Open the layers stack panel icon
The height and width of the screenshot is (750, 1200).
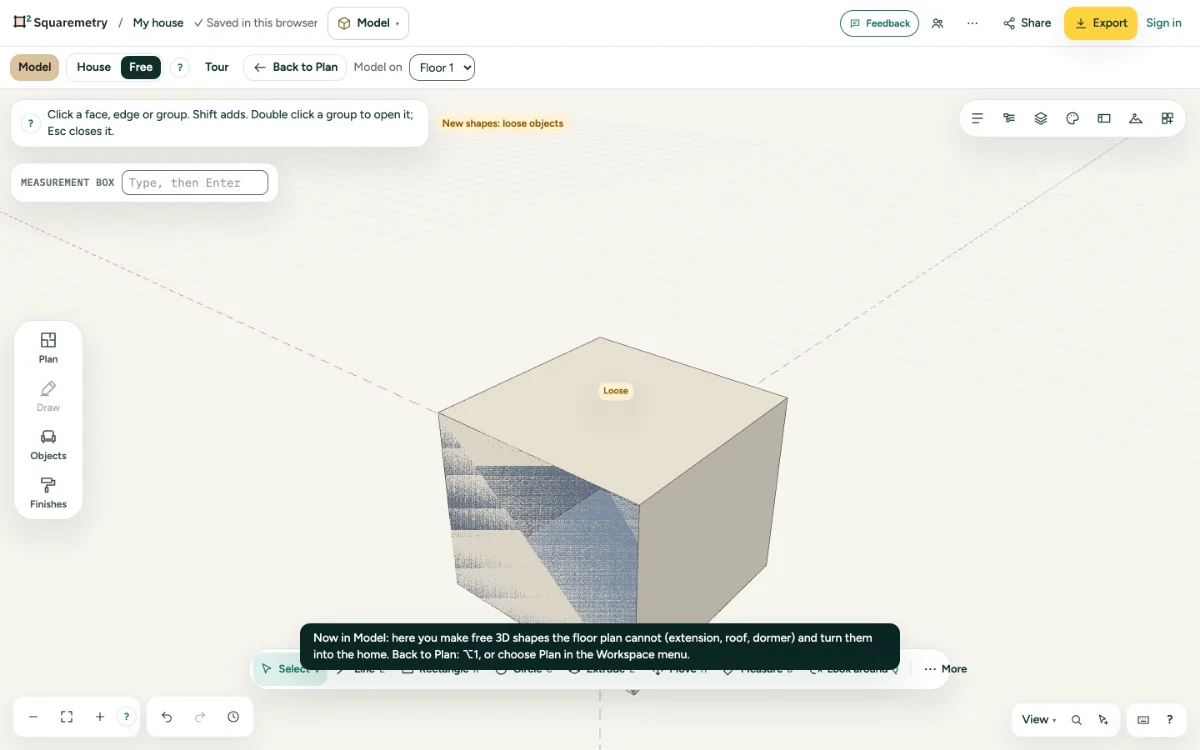[1041, 118]
